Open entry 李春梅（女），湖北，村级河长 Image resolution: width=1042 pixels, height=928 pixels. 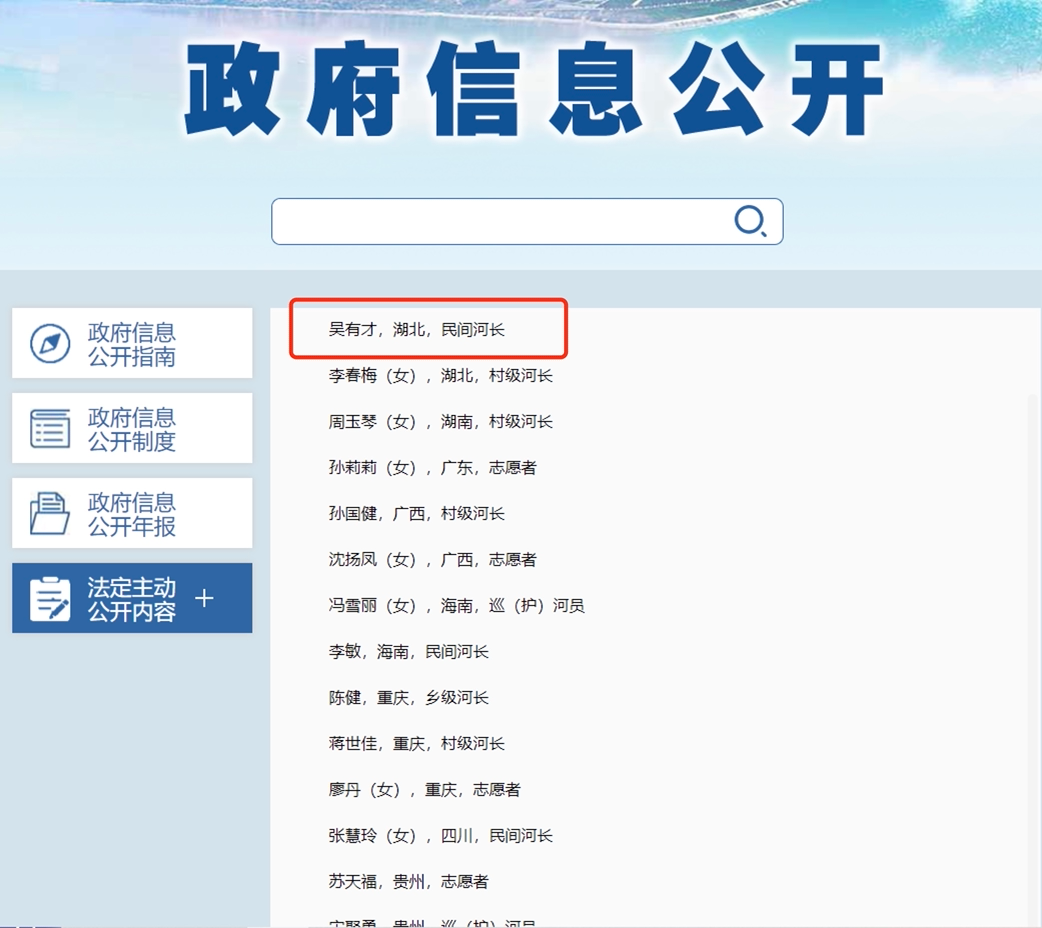[440, 376]
